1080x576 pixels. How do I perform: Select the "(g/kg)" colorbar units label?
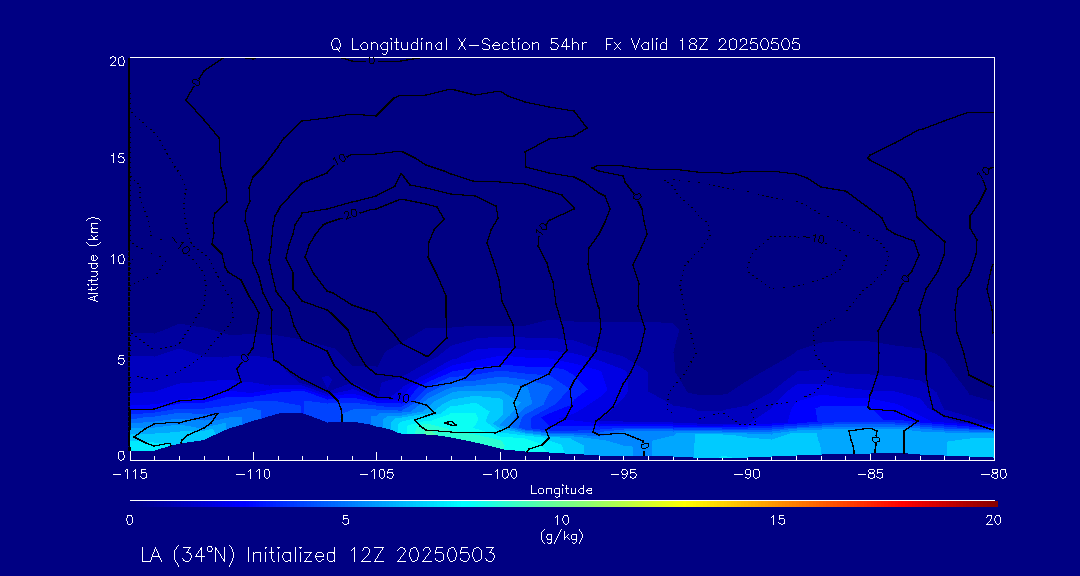(561, 537)
